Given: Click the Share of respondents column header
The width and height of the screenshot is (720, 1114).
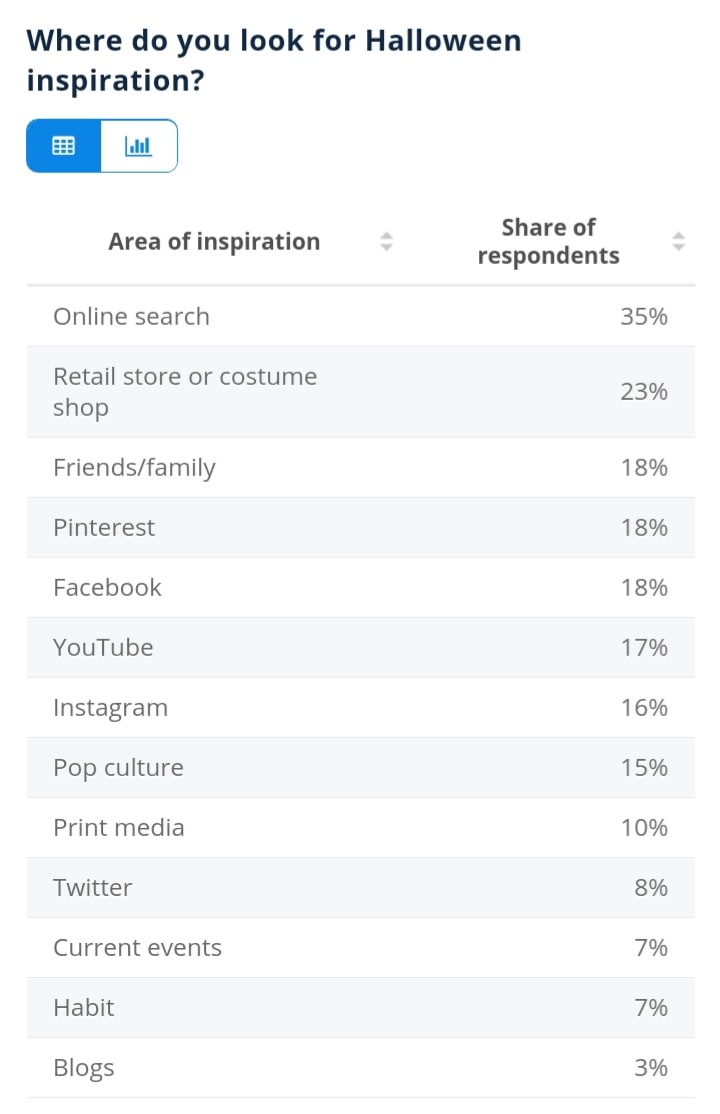Looking at the screenshot, I should (x=548, y=242).
